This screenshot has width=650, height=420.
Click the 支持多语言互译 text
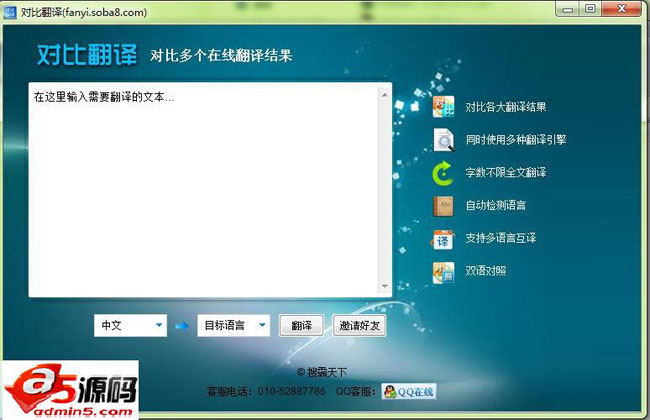click(x=500, y=238)
